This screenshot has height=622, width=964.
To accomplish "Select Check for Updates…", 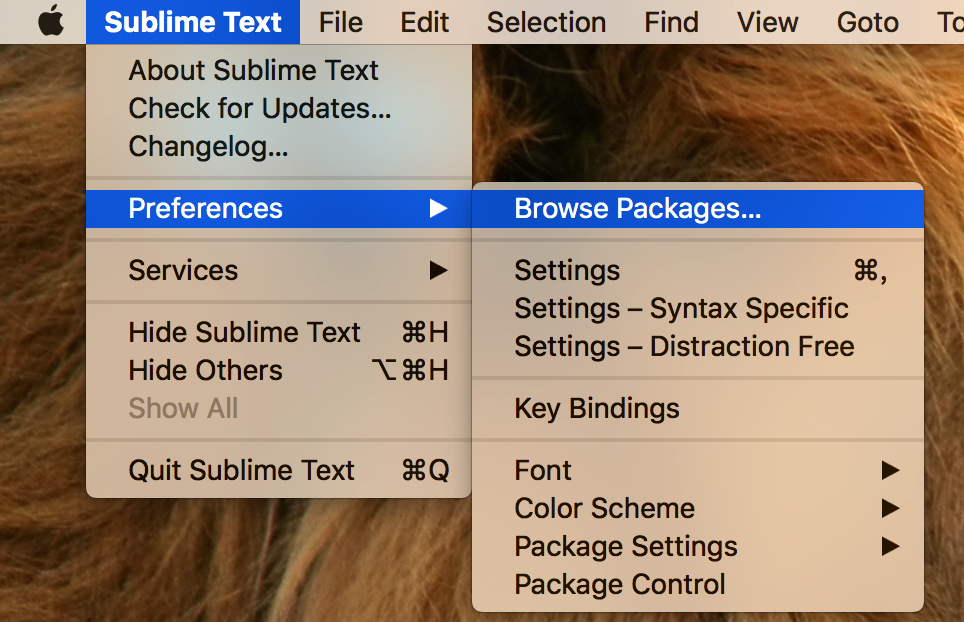I will [279, 108].
